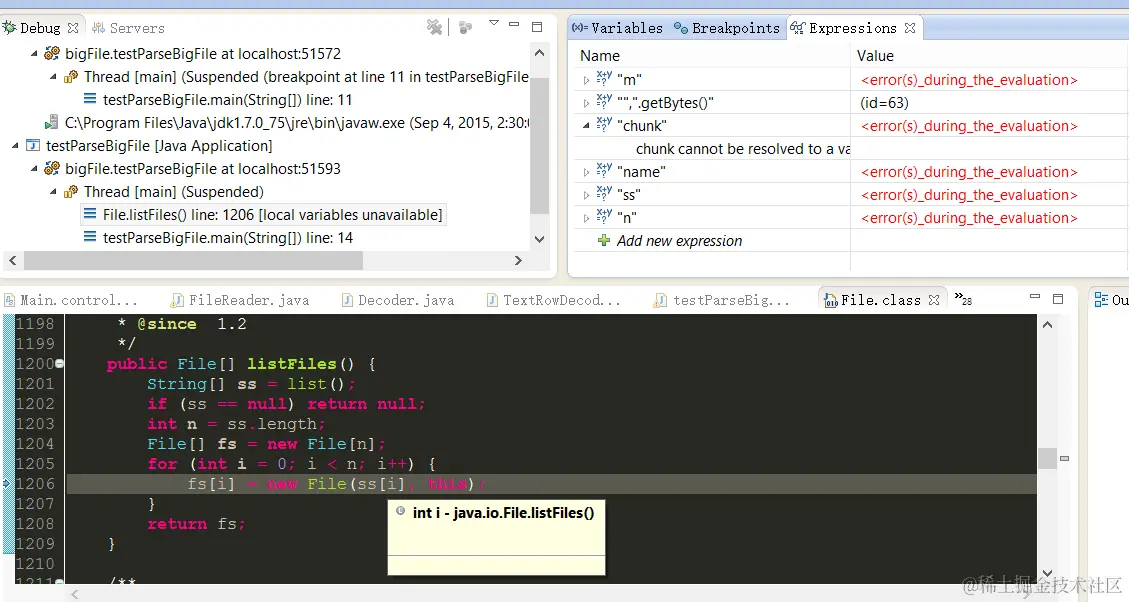The image size is (1129, 602).
Task: Click error value of "name" expression
Action: (x=968, y=172)
